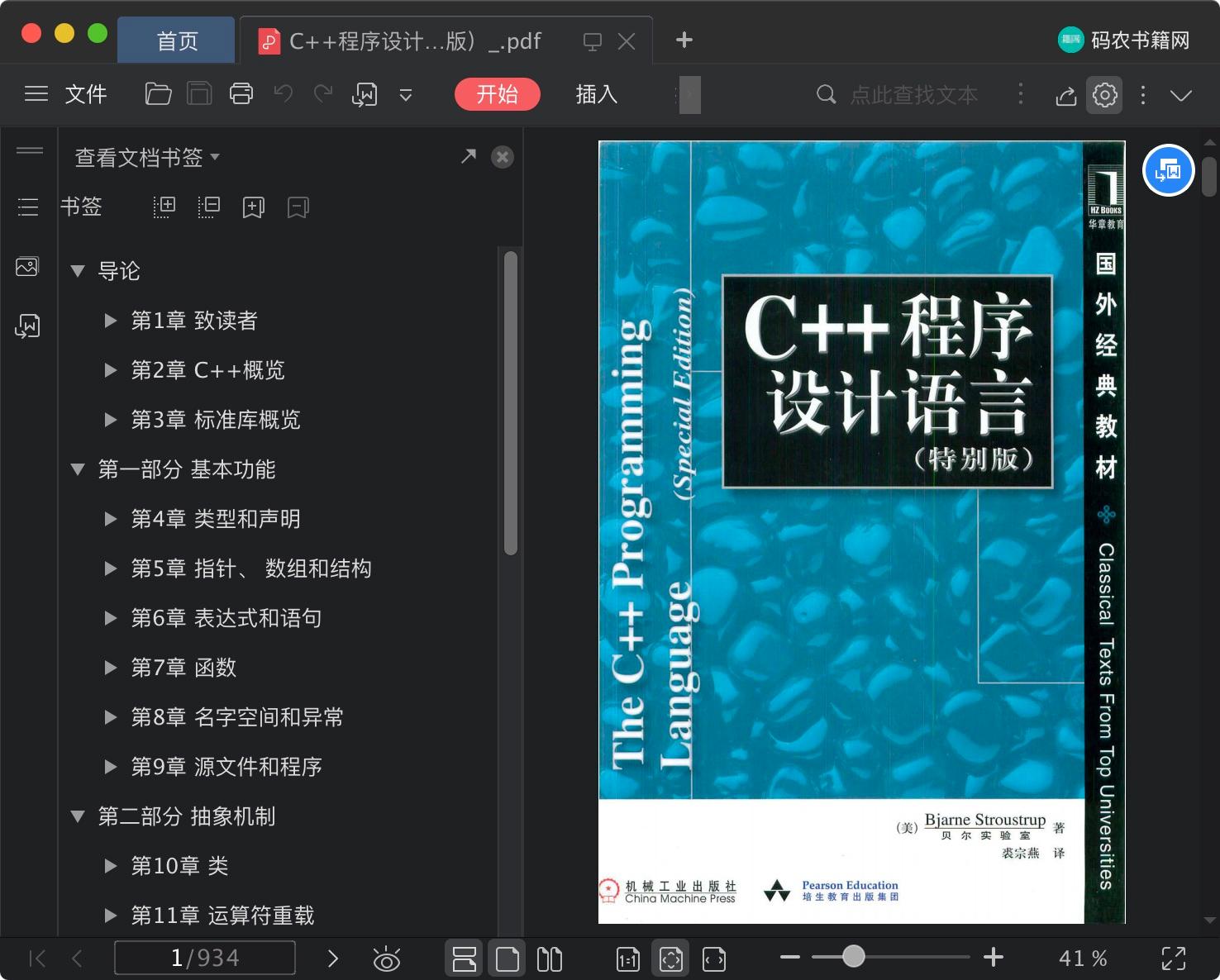Image resolution: width=1220 pixels, height=980 pixels.
Task: Click the delete bookmark icon
Action: (298, 207)
